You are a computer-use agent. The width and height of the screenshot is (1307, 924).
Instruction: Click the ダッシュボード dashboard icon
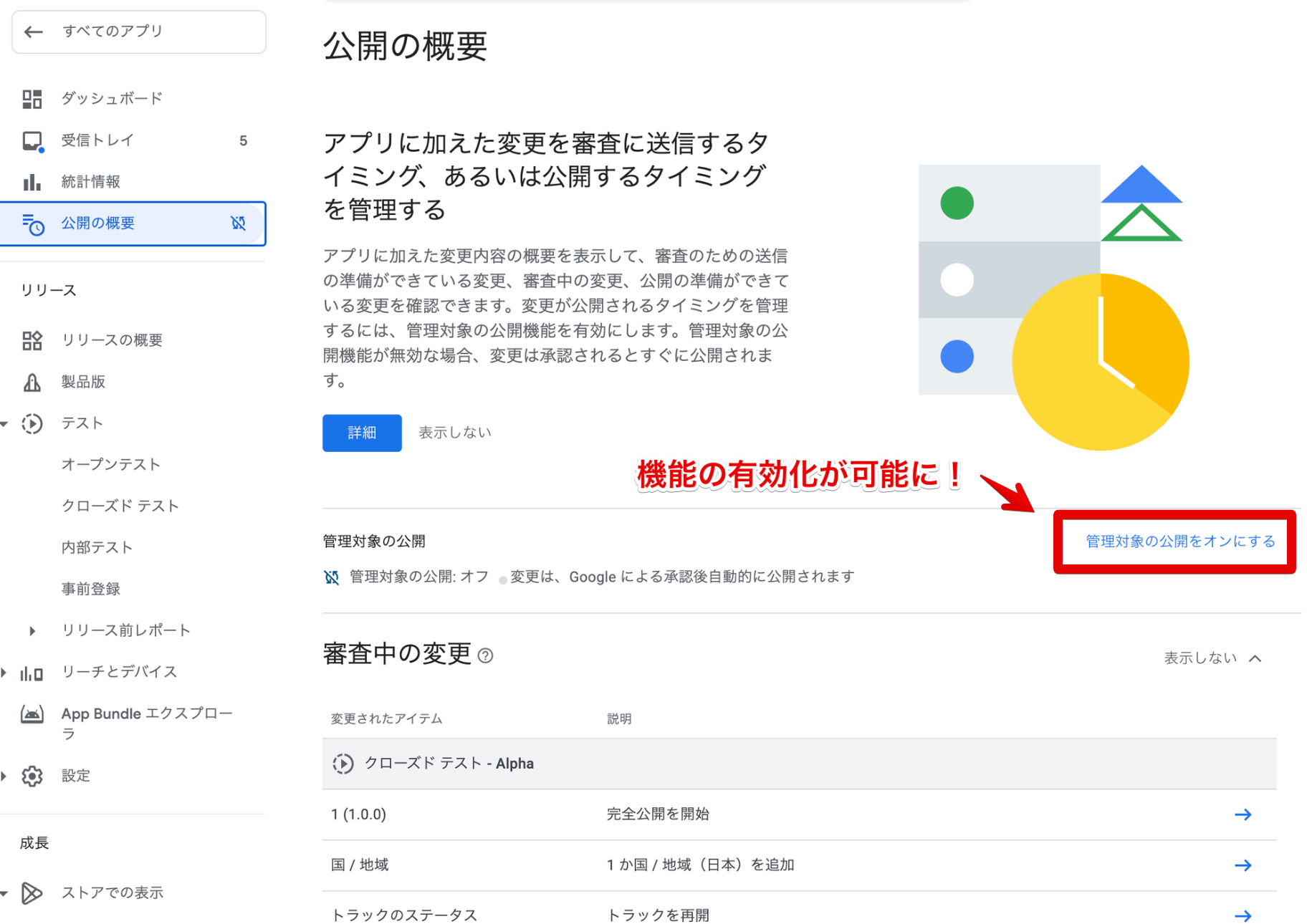pos(32,99)
